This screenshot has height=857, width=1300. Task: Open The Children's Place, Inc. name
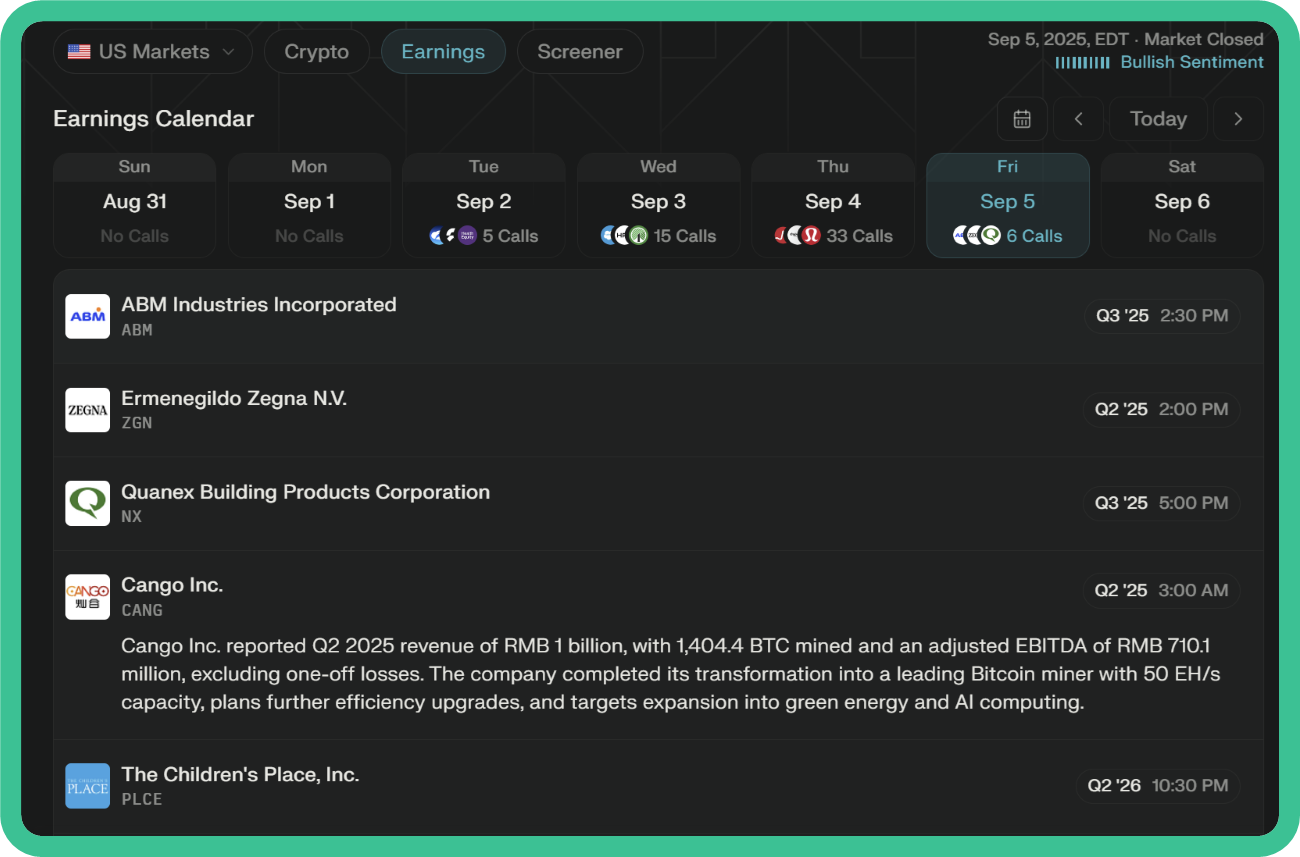coord(240,774)
